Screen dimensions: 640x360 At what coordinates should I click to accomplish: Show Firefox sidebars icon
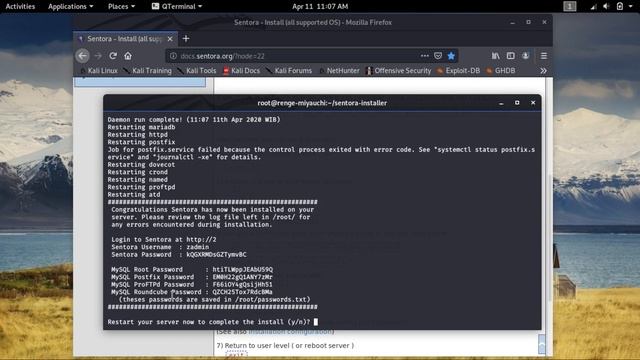[510, 56]
